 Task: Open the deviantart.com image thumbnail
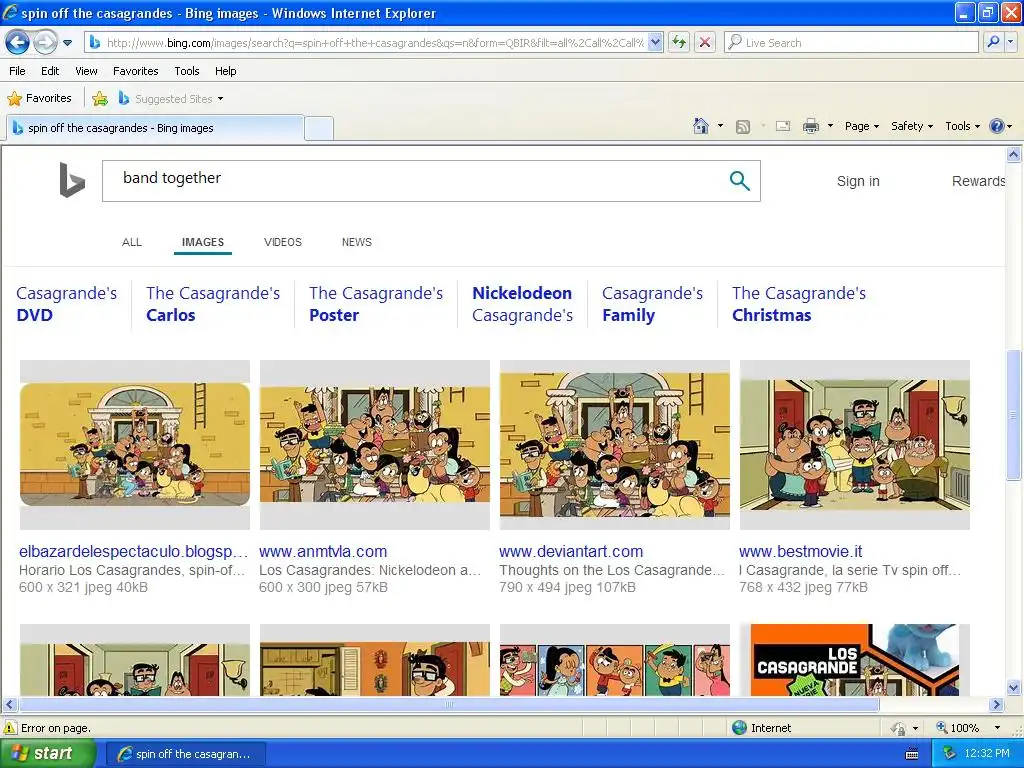(615, 445)
